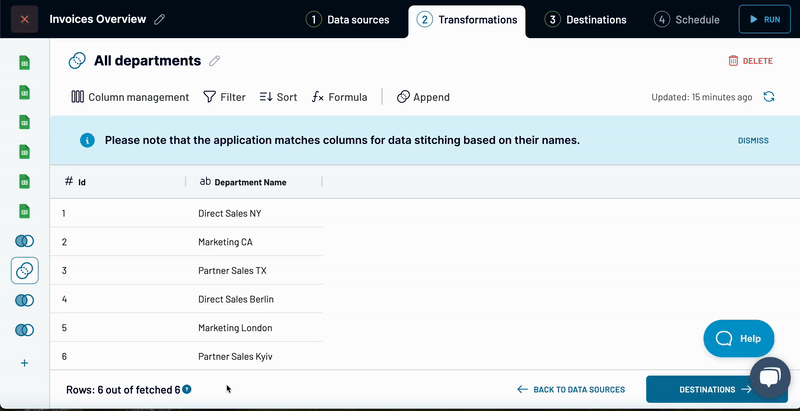
Task: Edit the Invoices Overview title pencil icon
Action: (x=160, y=20)
